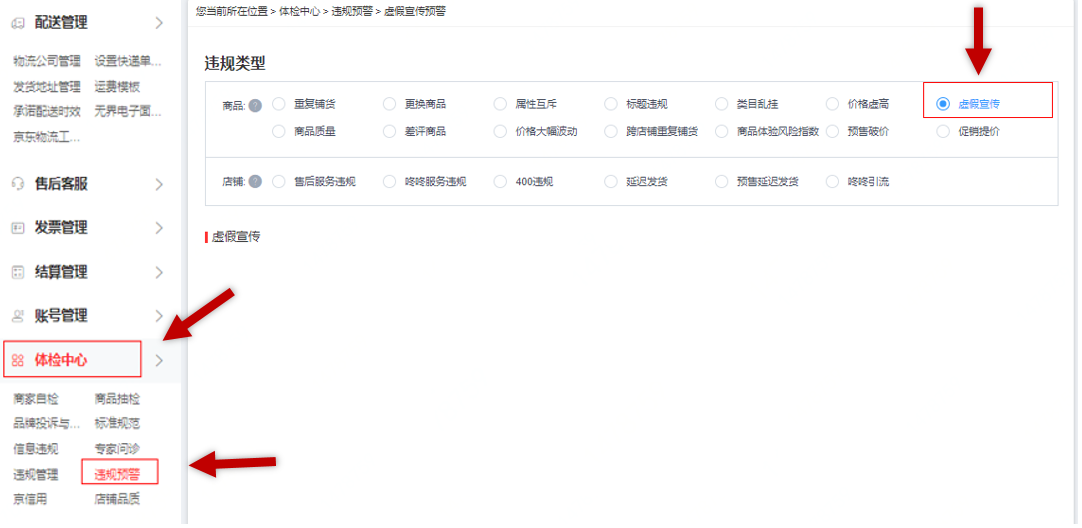Viewport: 1082px width, 528px height.
Task: Click the 结算管理 calculator icon
Action: point(18,272)
